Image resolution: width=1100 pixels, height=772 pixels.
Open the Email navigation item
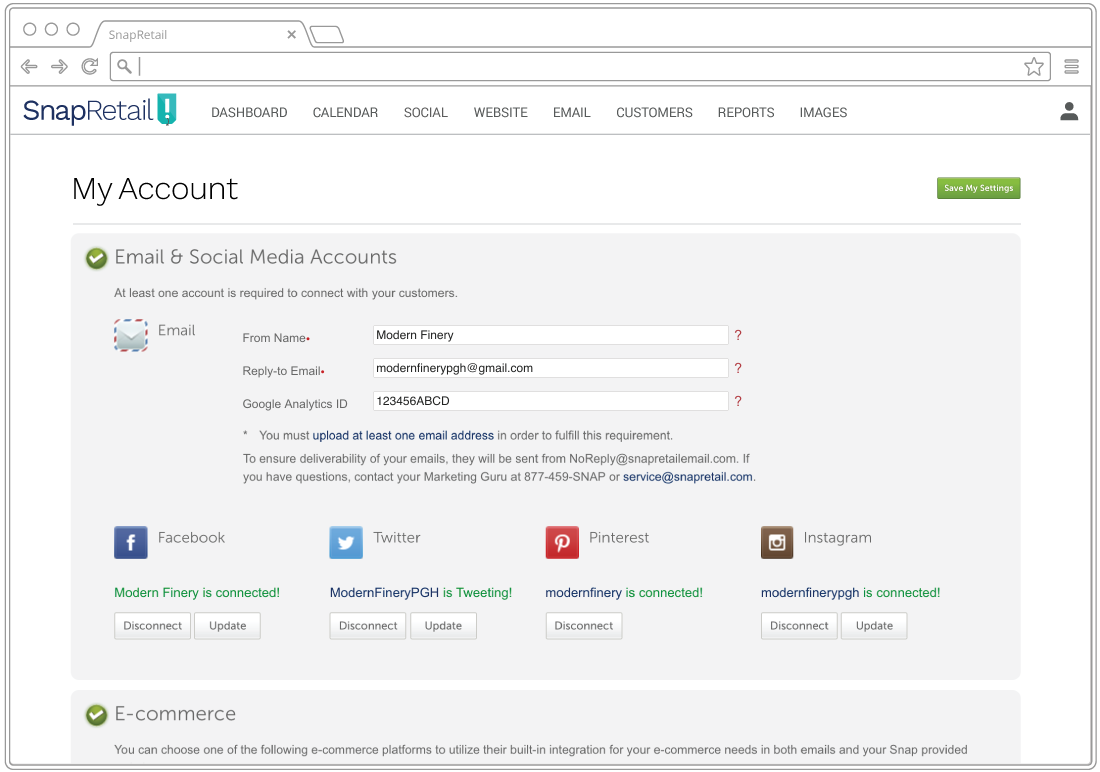click(x=571, y=112)
